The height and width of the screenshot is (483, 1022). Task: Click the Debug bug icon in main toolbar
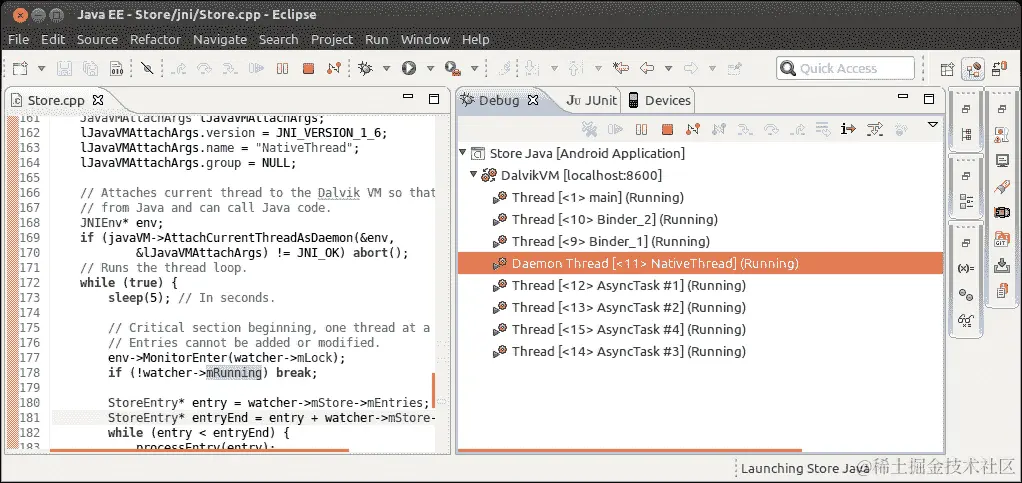click(x=366, y=68)
